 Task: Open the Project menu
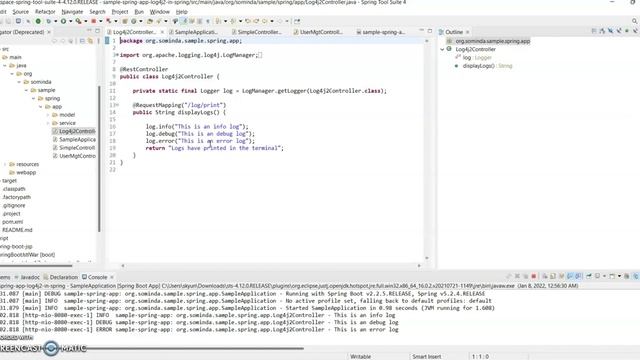point(120,12)
